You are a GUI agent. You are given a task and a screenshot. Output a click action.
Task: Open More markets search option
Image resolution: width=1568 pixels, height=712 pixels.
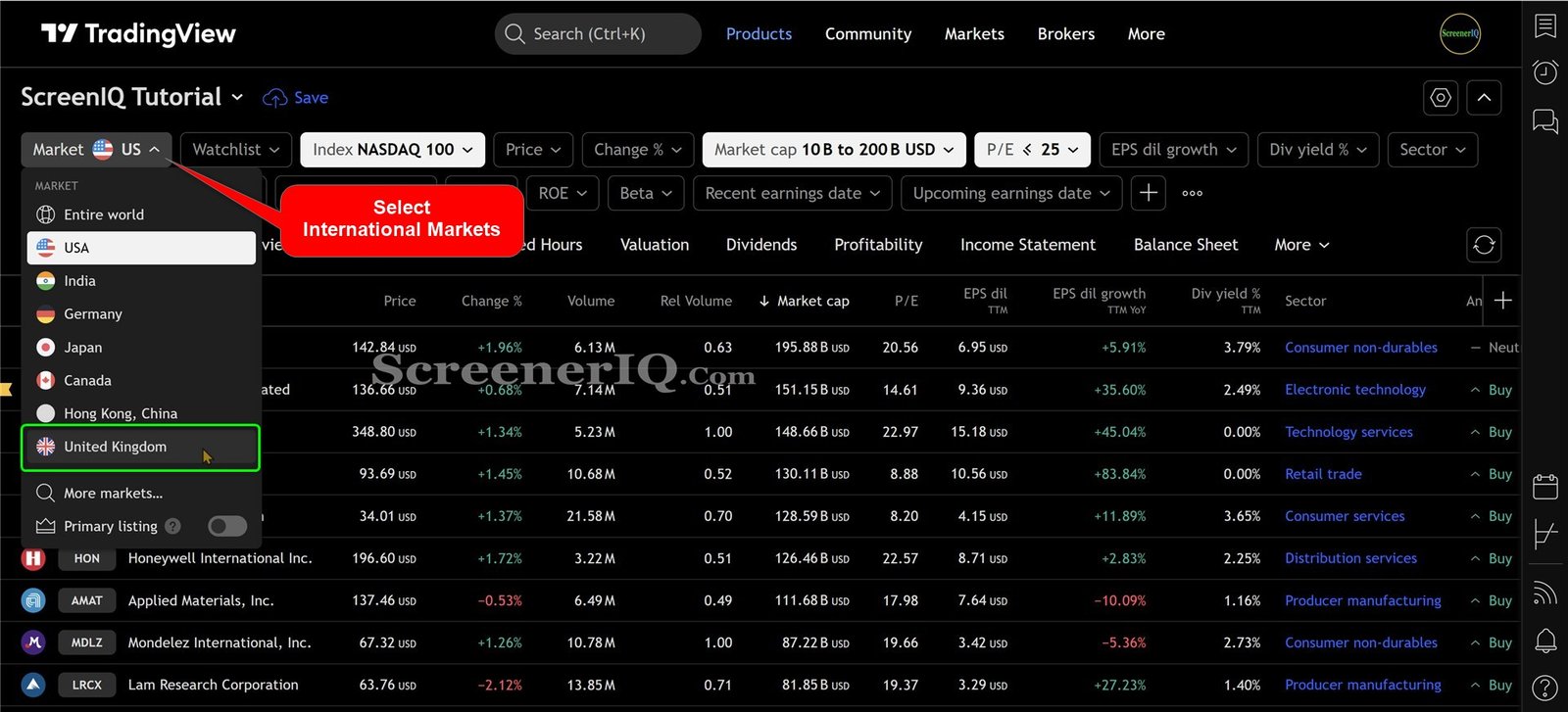coord(141,493)
